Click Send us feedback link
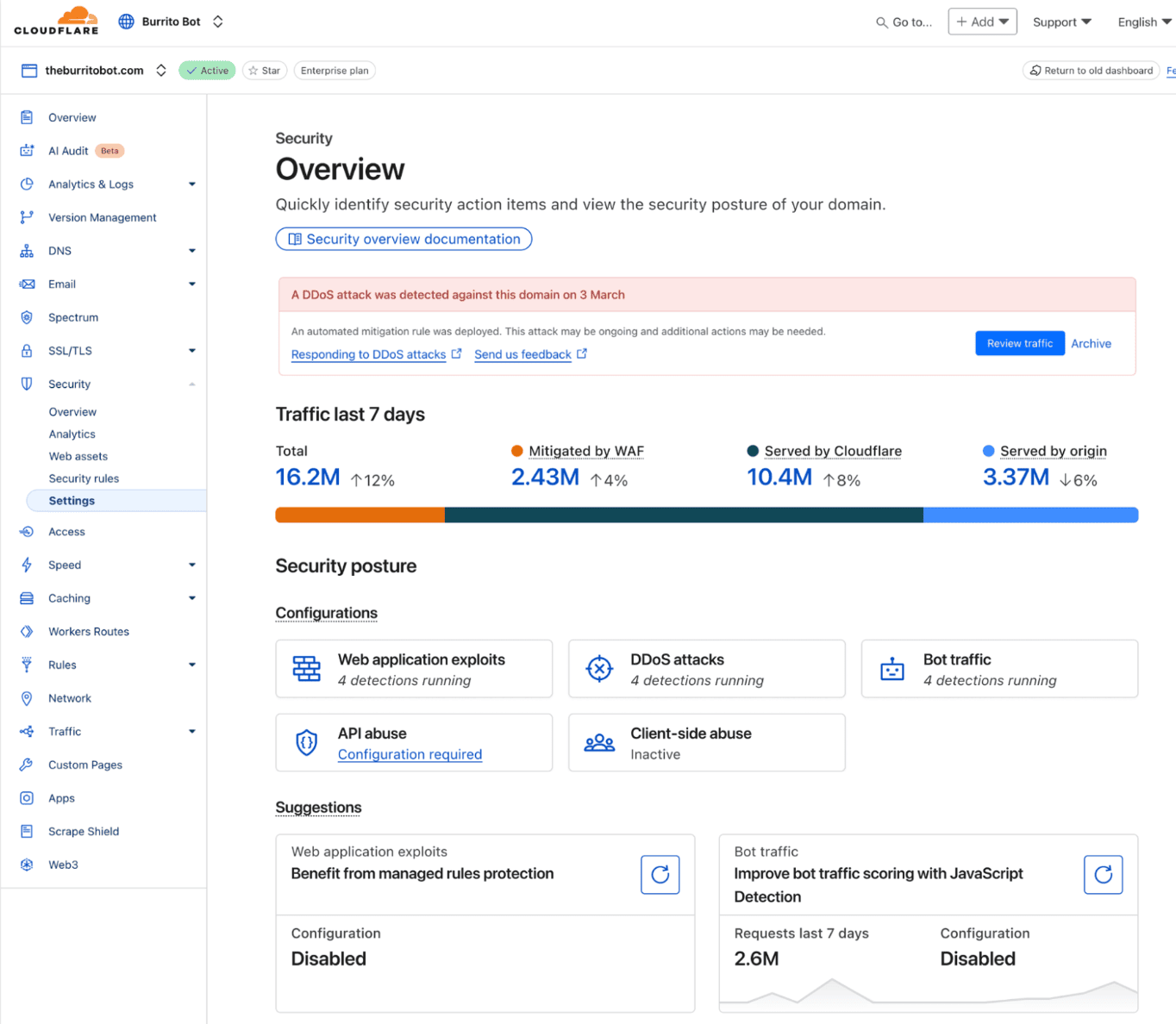Screen dimensions: 1176x1024 coord(530,354)
